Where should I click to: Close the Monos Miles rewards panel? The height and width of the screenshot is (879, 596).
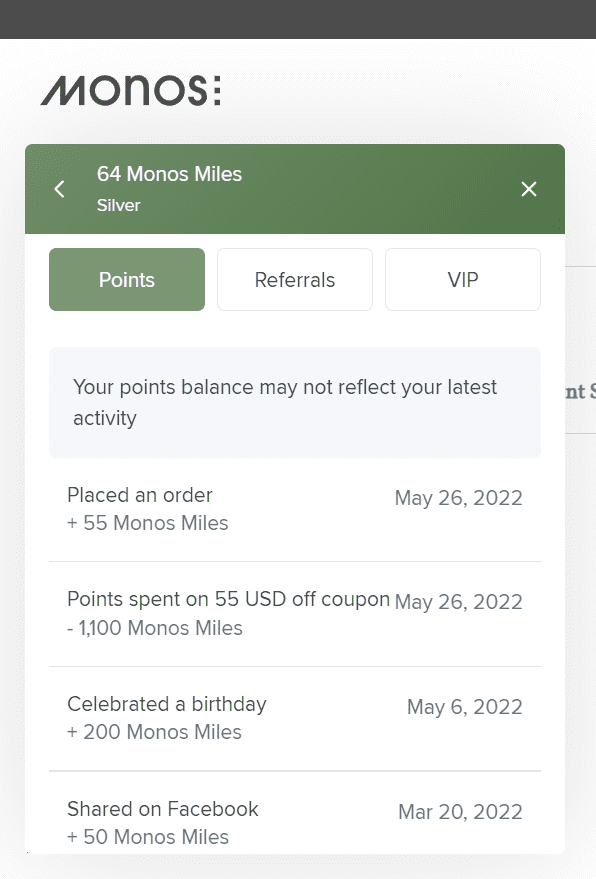pos(529,189)
